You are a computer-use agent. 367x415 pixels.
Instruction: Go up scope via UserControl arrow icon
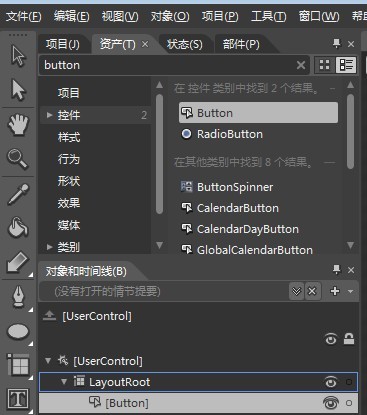tap(49, 315)
